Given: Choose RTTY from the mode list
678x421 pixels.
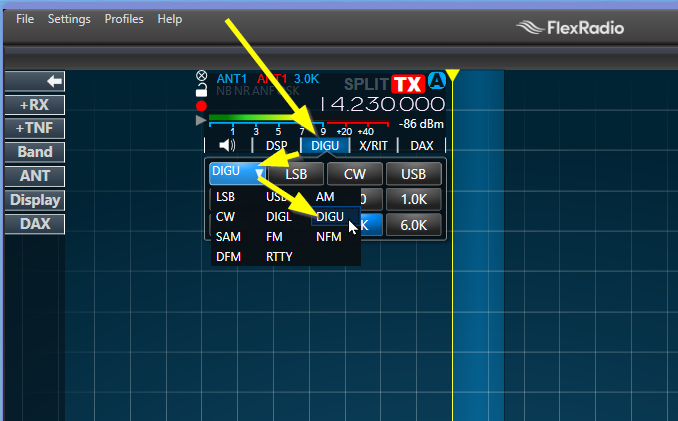Looking at the screenshot, I should pyautogui.click(x=279, y=256).
